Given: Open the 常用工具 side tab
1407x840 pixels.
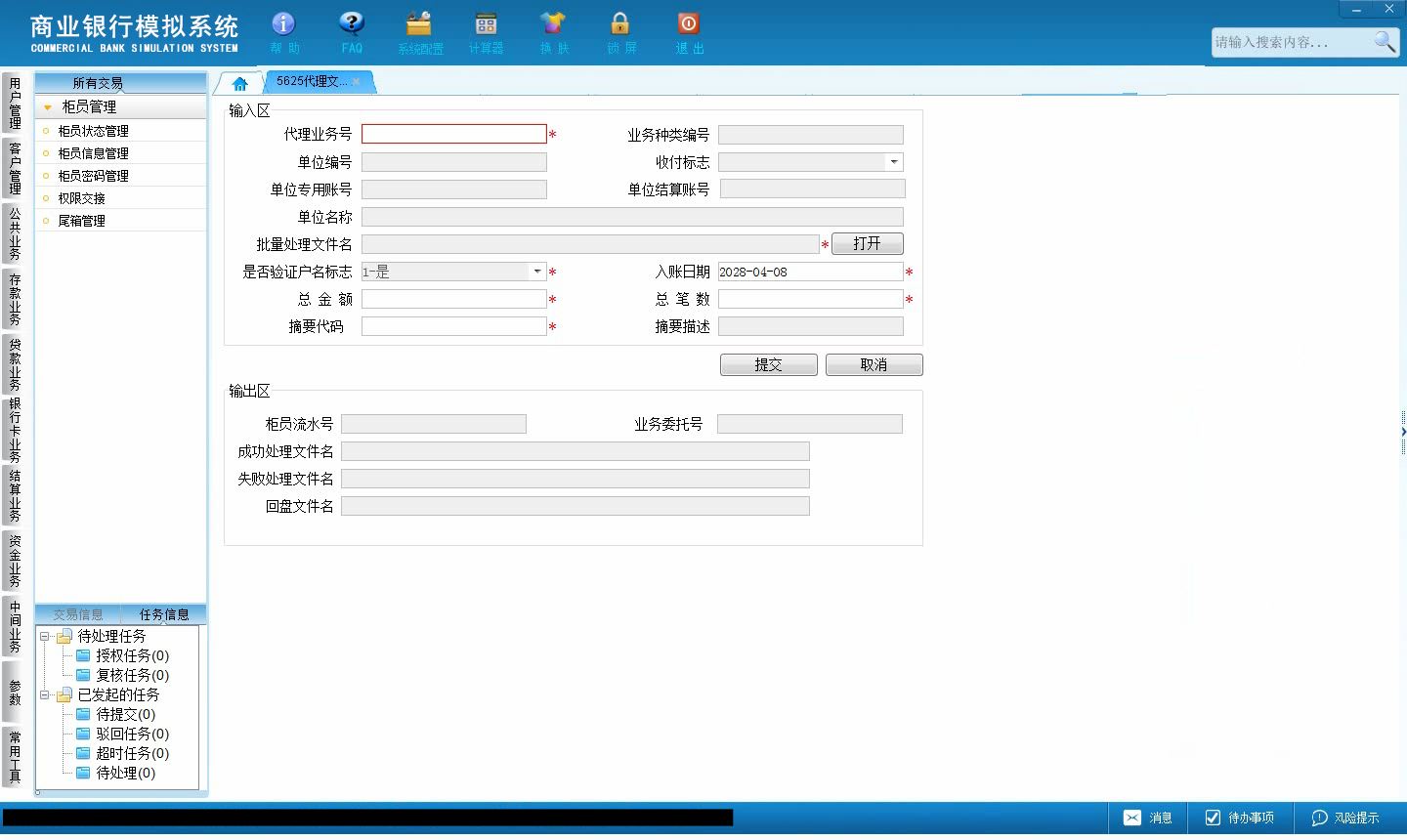Looking at the screenshot, I should coord(15,757).
